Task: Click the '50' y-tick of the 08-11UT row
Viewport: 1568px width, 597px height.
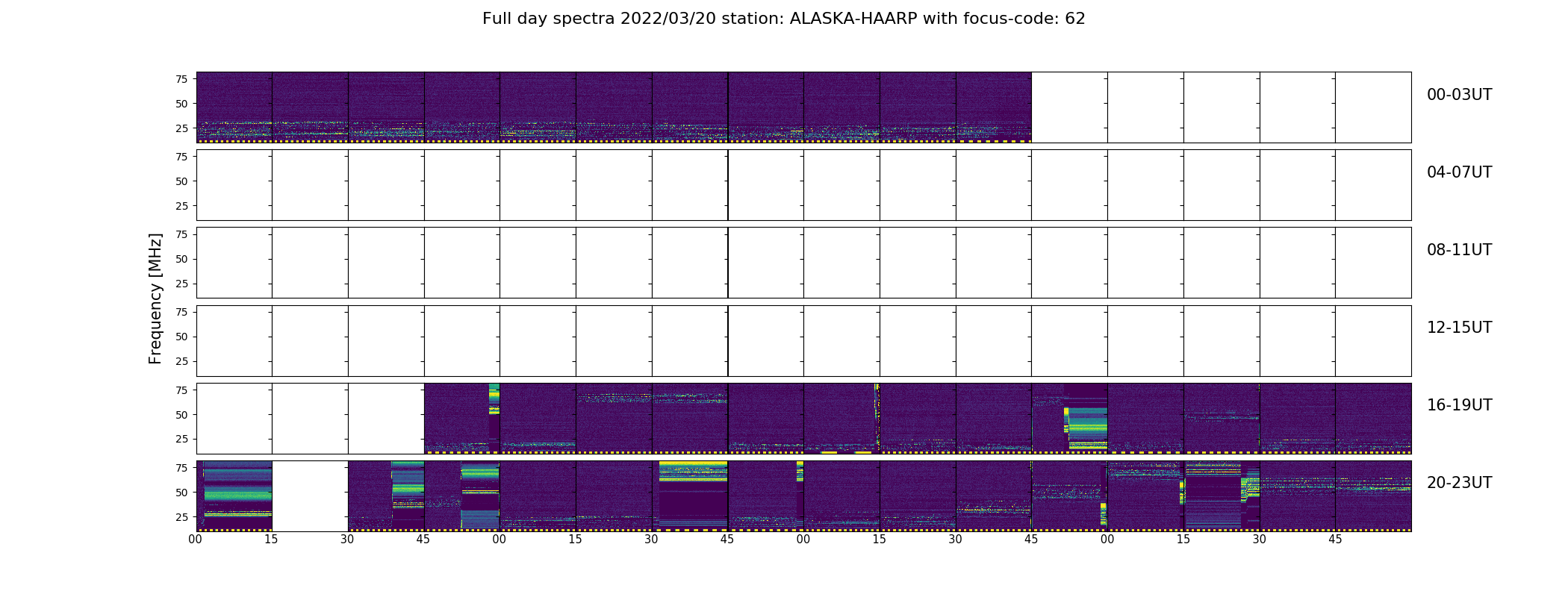Action: point(181,259)
